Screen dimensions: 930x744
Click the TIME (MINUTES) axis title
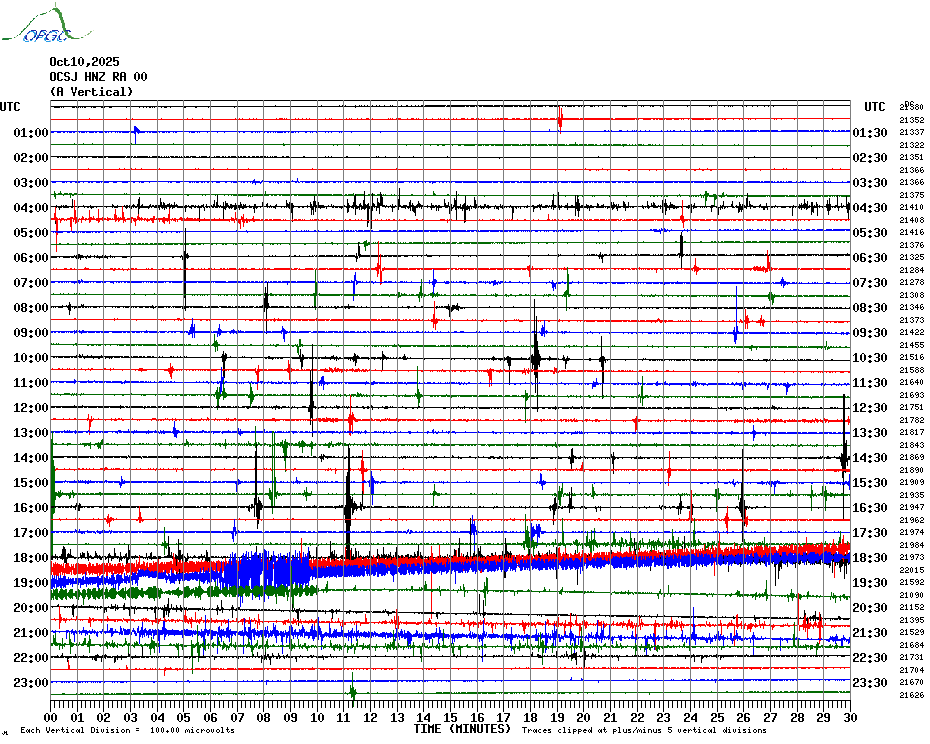[462, 730]
